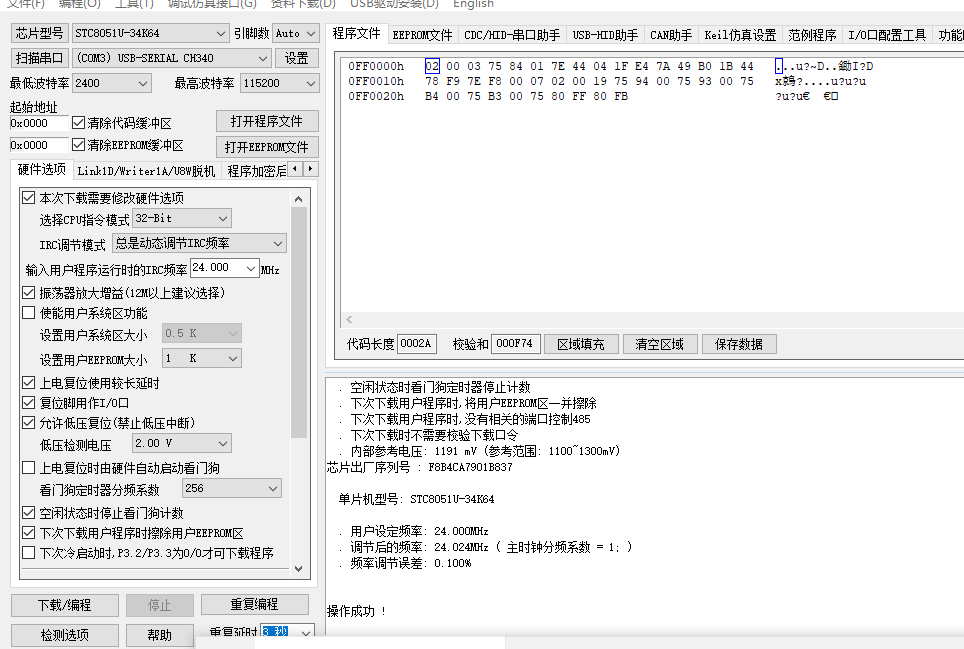Click the 芯片型号 button
This screenshot has width=964, height=649.
[x=39, y=33]
